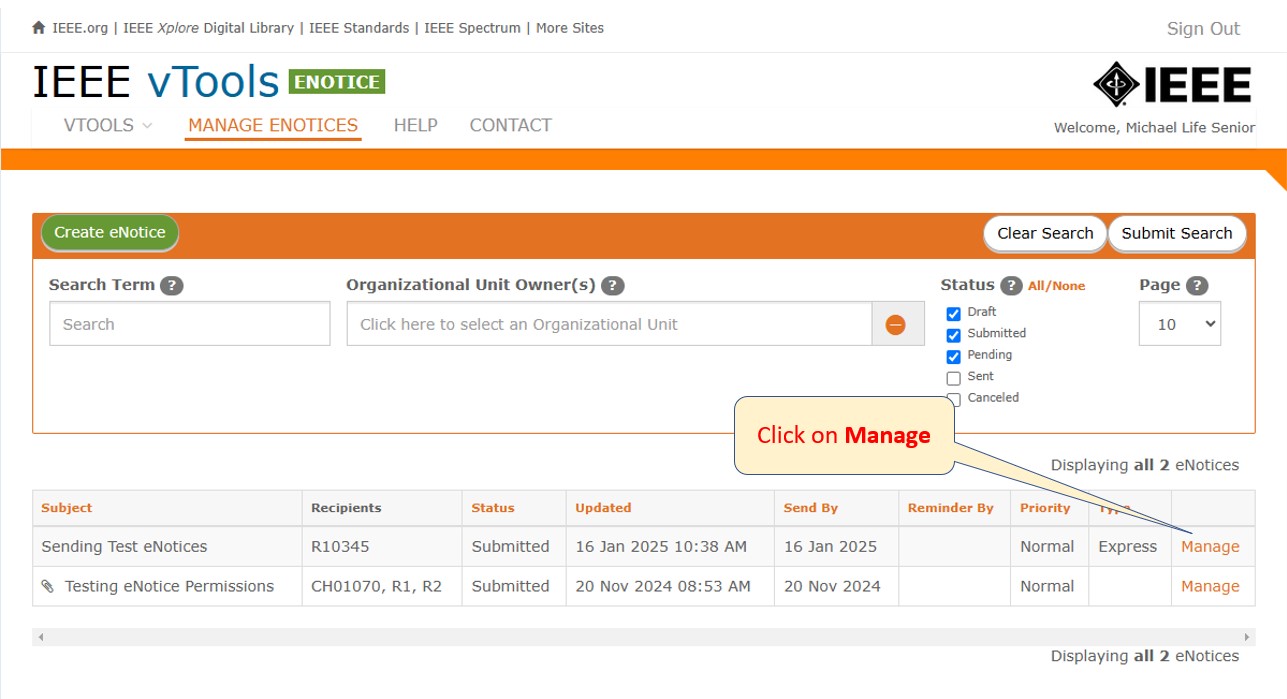Screen dimensions: 1287x699
Task: Click the Sign Out link
Action: [x=1203, y=29]
